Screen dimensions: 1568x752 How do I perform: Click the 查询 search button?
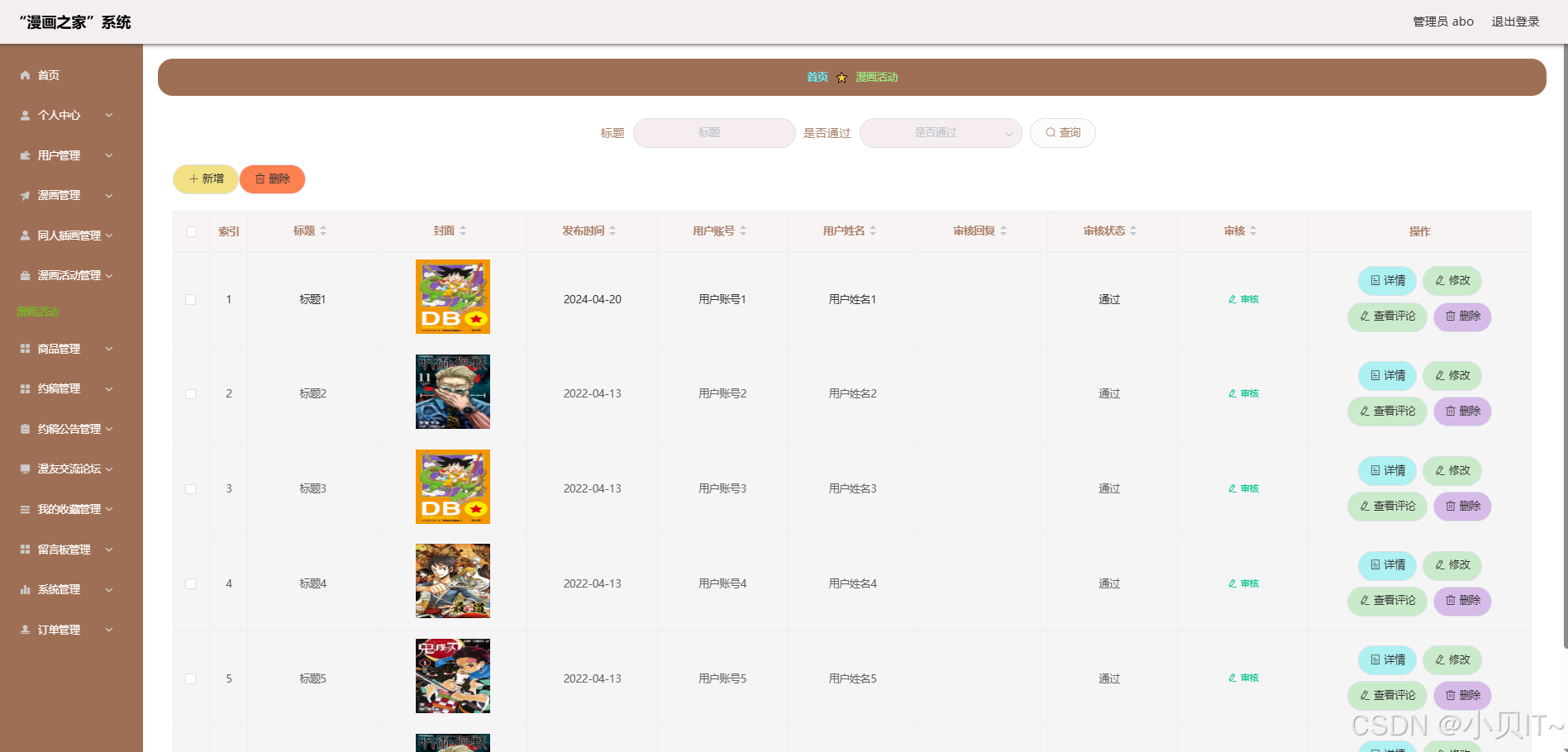point(1063,133)
